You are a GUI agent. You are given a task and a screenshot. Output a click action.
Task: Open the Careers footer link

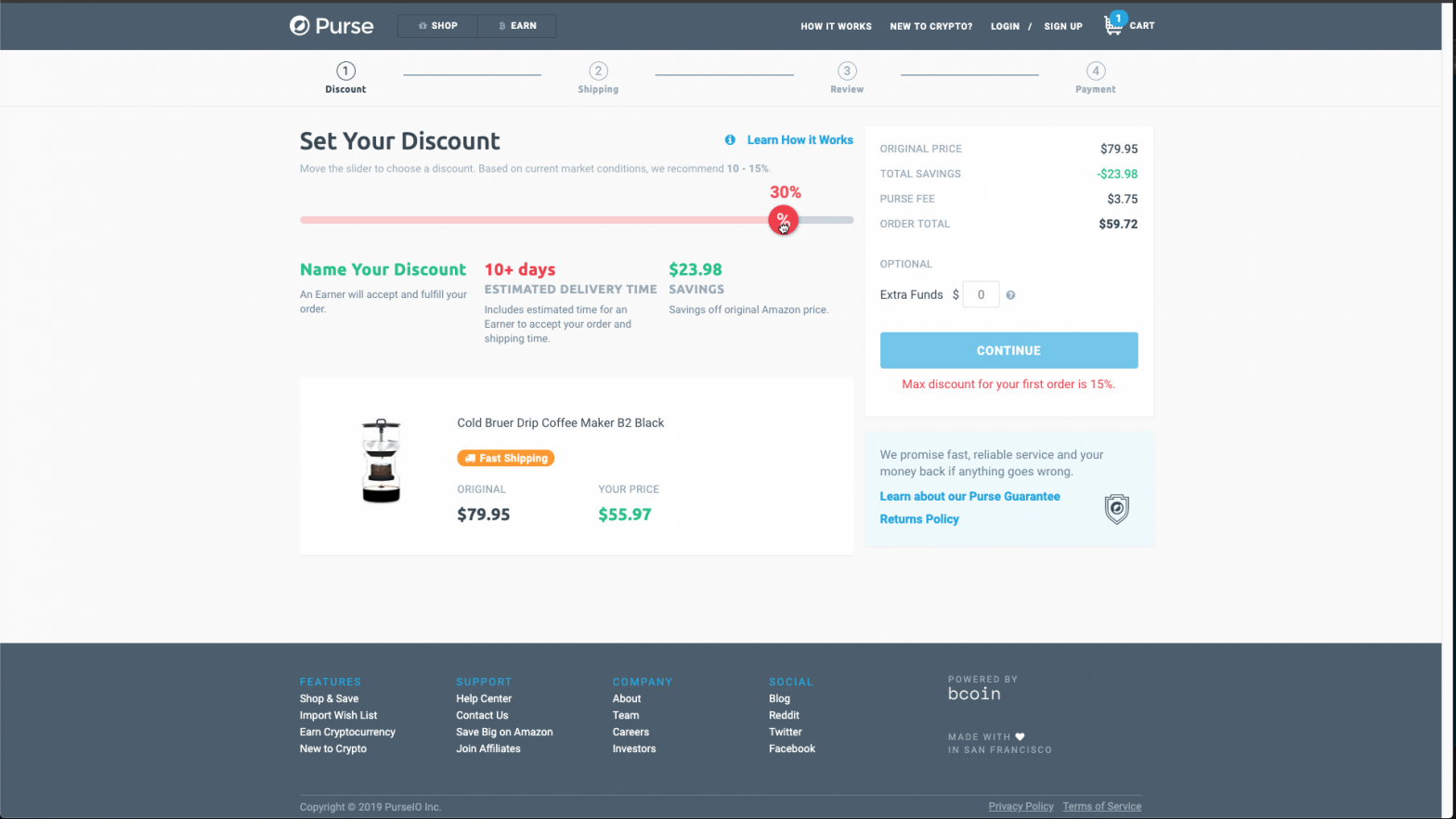pyautogui.click(x=630, y=733)
